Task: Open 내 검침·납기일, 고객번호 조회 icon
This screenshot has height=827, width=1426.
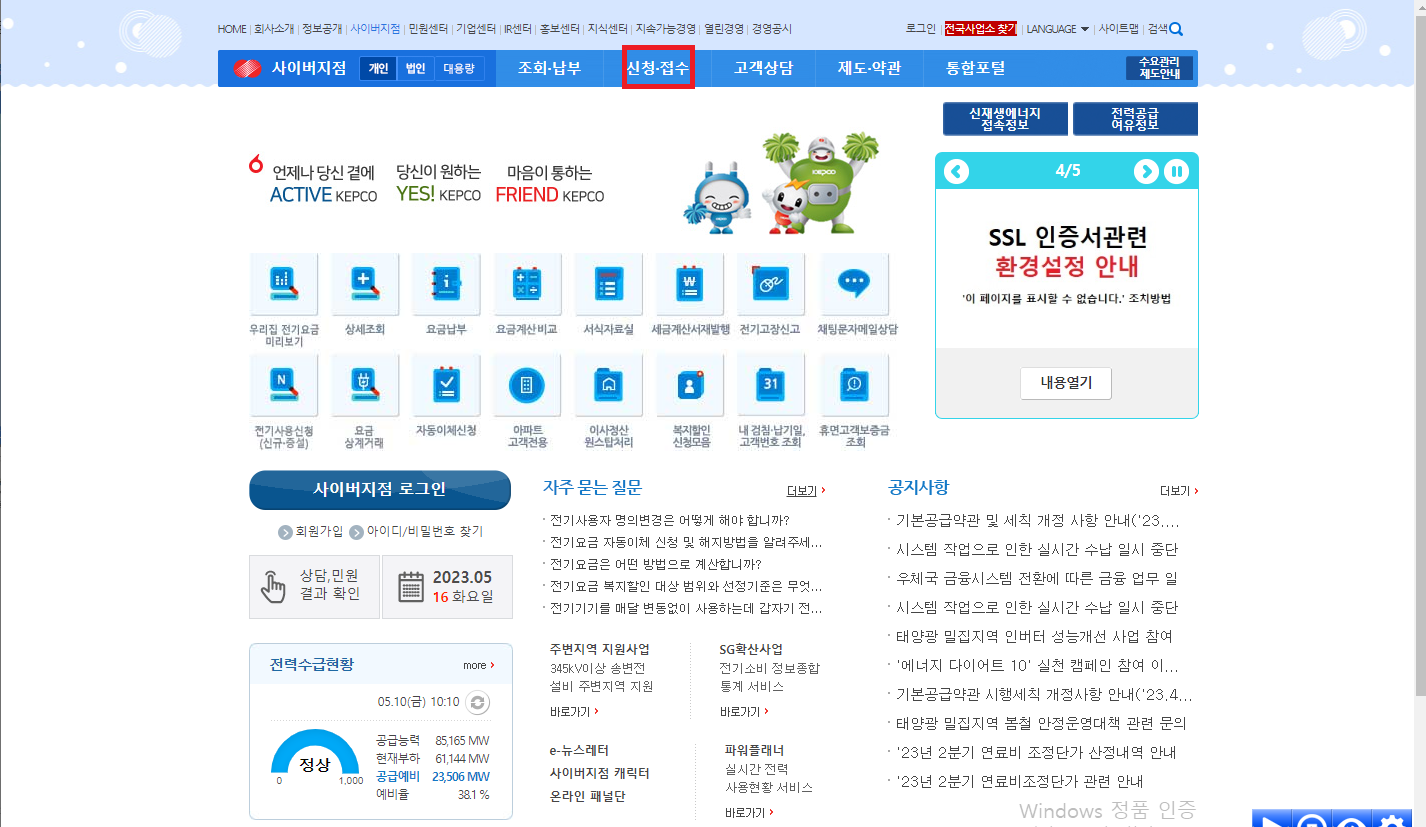Action: 771,386
